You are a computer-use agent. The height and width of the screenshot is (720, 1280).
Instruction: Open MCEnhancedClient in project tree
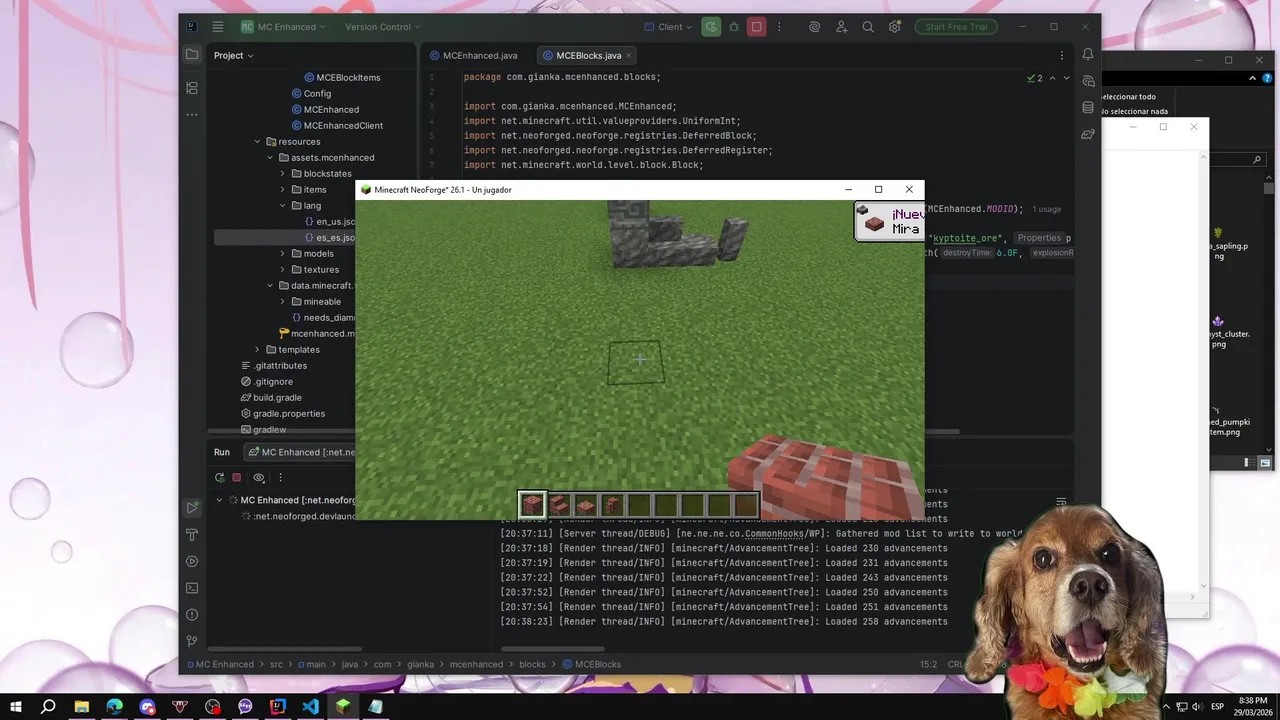(337, 126)
